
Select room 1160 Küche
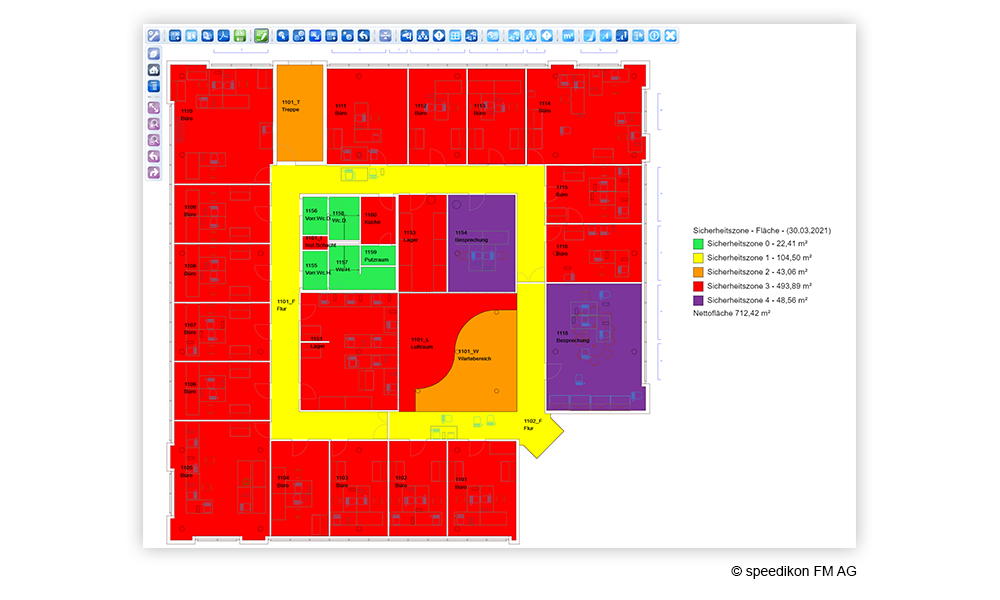pyautogui.click(x=378, y=219)
